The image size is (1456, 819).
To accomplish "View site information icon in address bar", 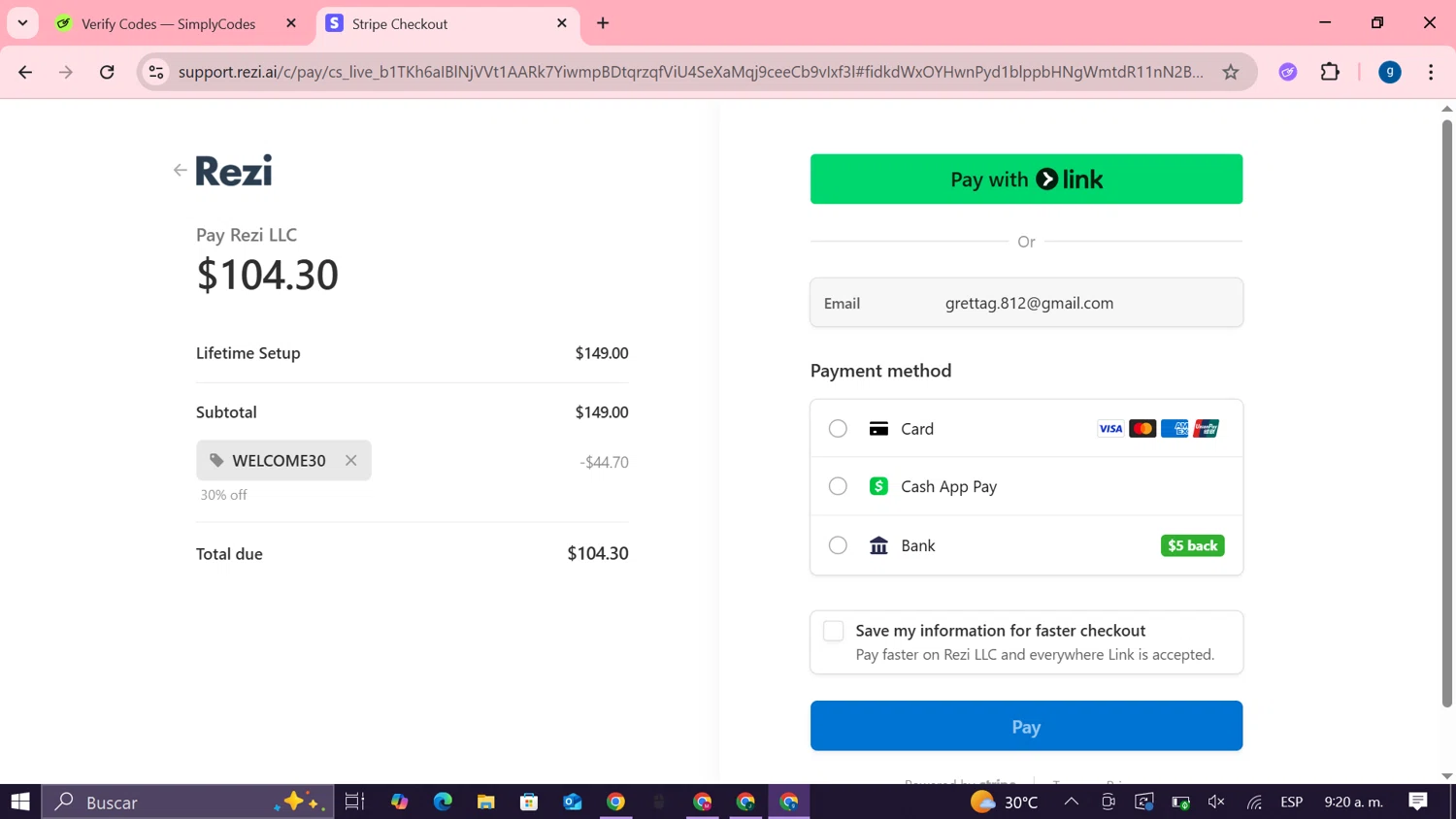I will pos(156,72).
